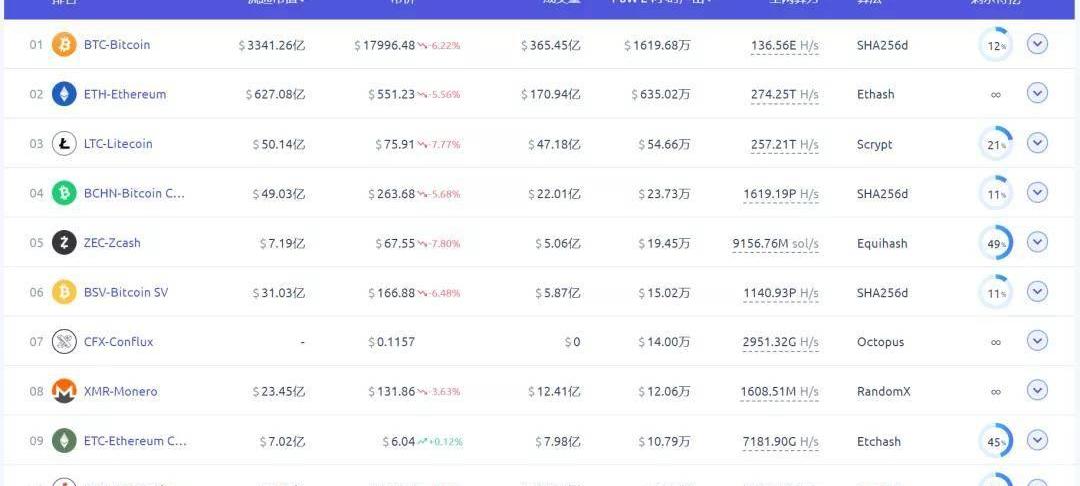Click the Litecoin logo icon
This screenshot has height=486, width=1080.
64,144
